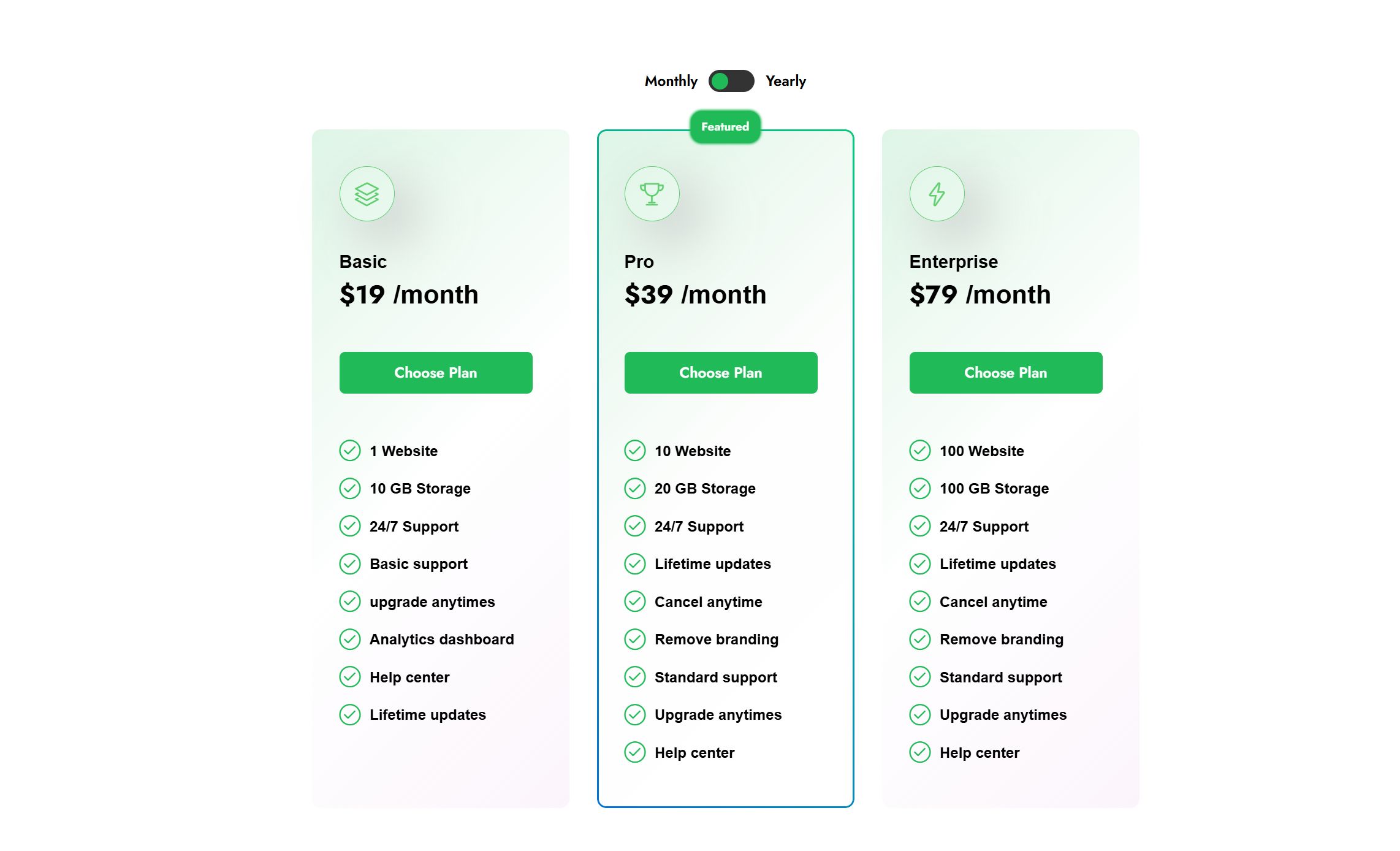The width and height of the screenshot is (1400, 851).
Task: Toggle the Monthly/Yearly billing switch
Action: point(731,81)
